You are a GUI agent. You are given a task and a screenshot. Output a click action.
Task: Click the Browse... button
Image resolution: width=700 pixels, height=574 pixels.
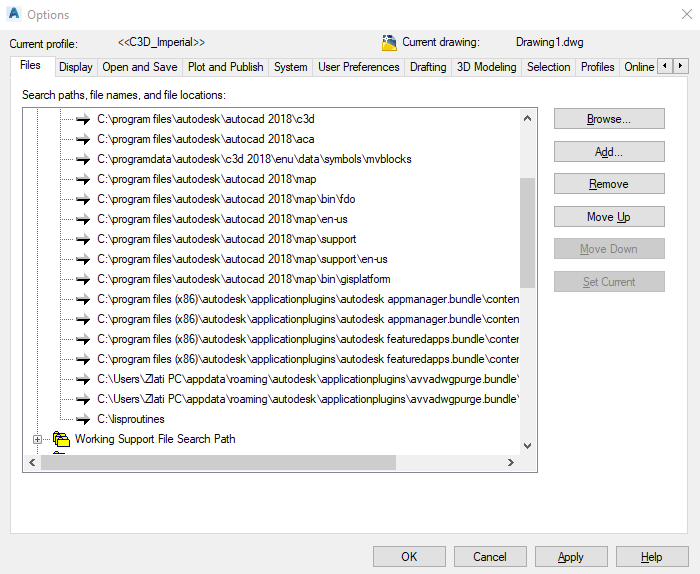point(609,119)
